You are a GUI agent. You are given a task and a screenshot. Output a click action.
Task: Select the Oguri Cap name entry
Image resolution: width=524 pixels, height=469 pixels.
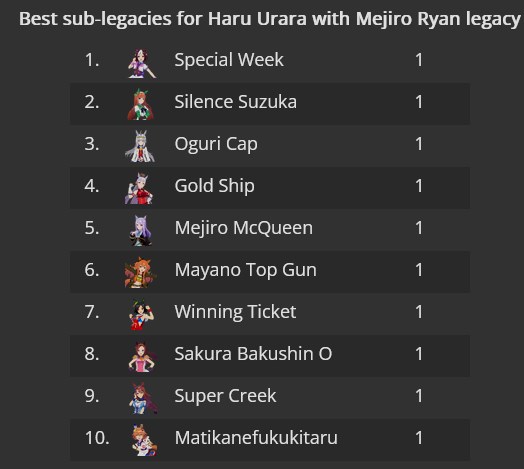pos(216,144)
